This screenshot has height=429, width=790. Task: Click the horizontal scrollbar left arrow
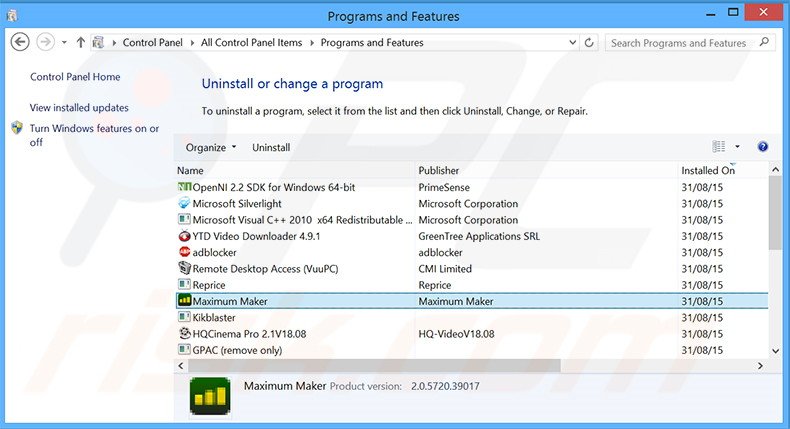pos(181,365)
